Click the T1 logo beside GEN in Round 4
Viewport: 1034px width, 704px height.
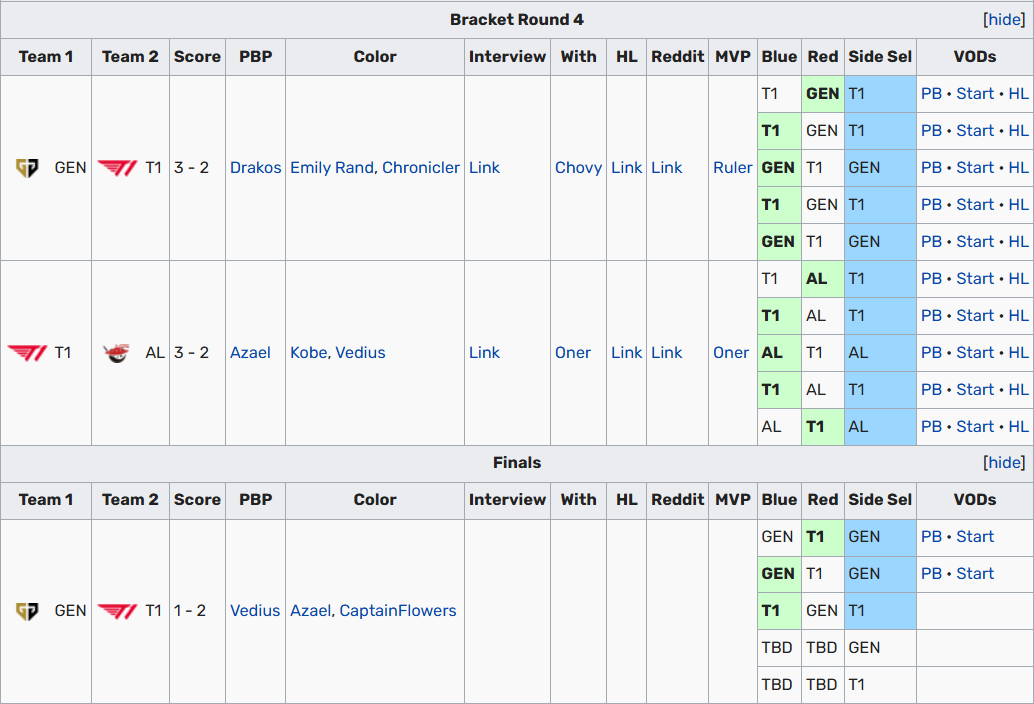tap(117, 168)
